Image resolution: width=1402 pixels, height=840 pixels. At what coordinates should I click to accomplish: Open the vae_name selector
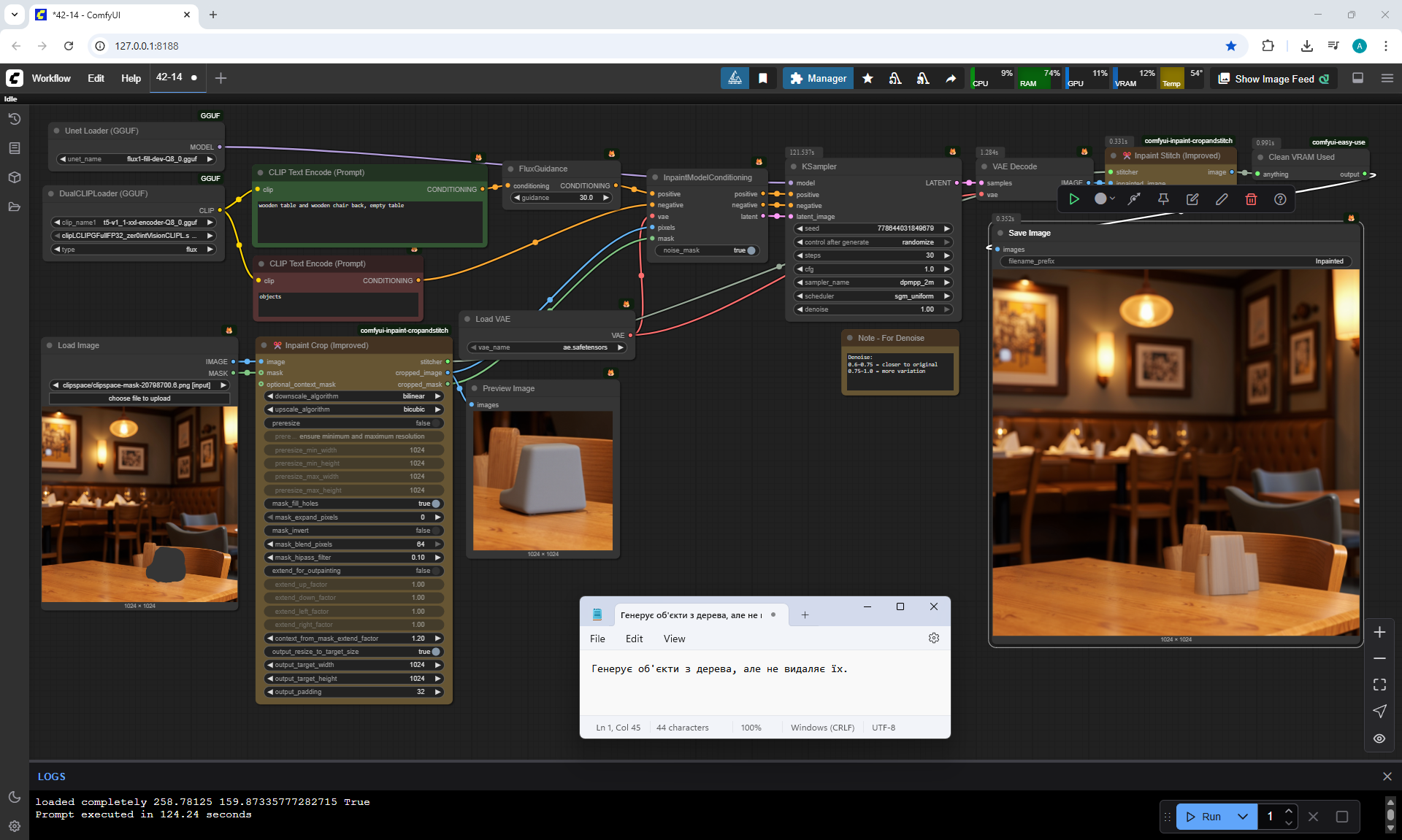(x=546, y=347)
